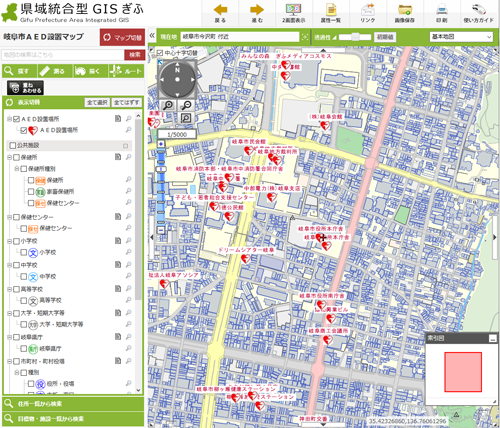Image resolution: width=500 pixels, height=428 pixels.
Task: Click the 画像保存 save image icon
Action: click(x=405, y=10)
